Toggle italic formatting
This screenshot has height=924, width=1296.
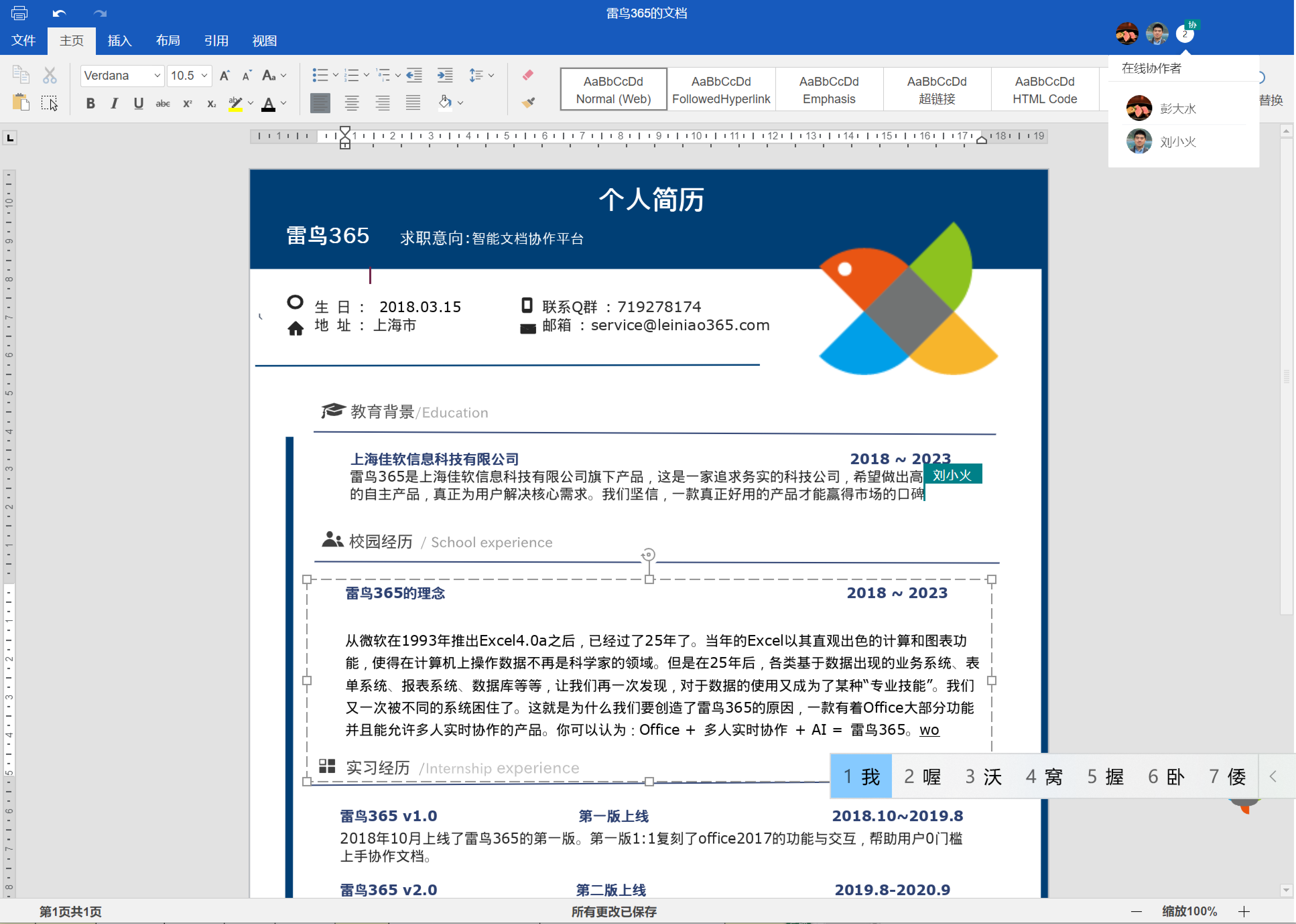114,103
